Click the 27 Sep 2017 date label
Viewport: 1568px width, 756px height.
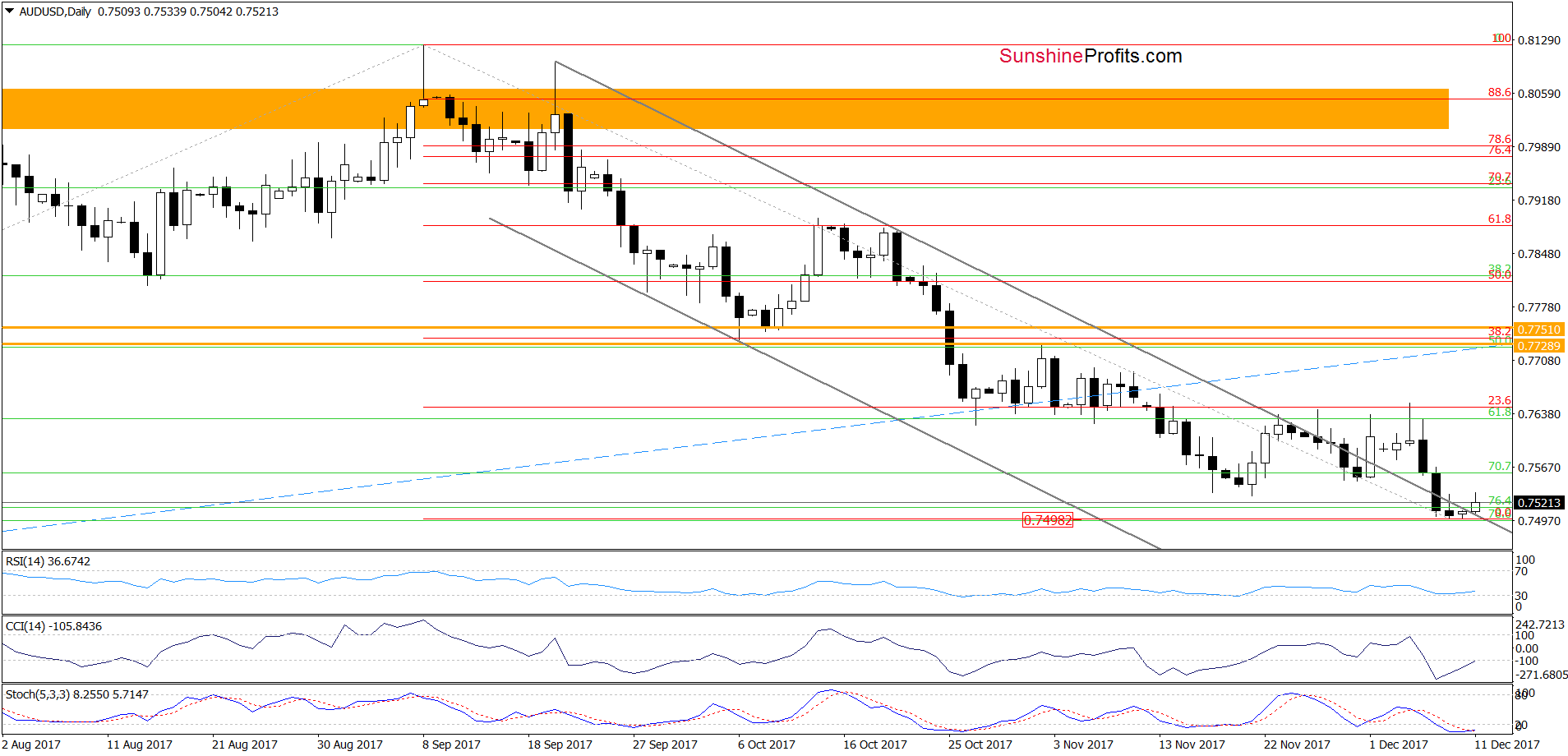665,744
